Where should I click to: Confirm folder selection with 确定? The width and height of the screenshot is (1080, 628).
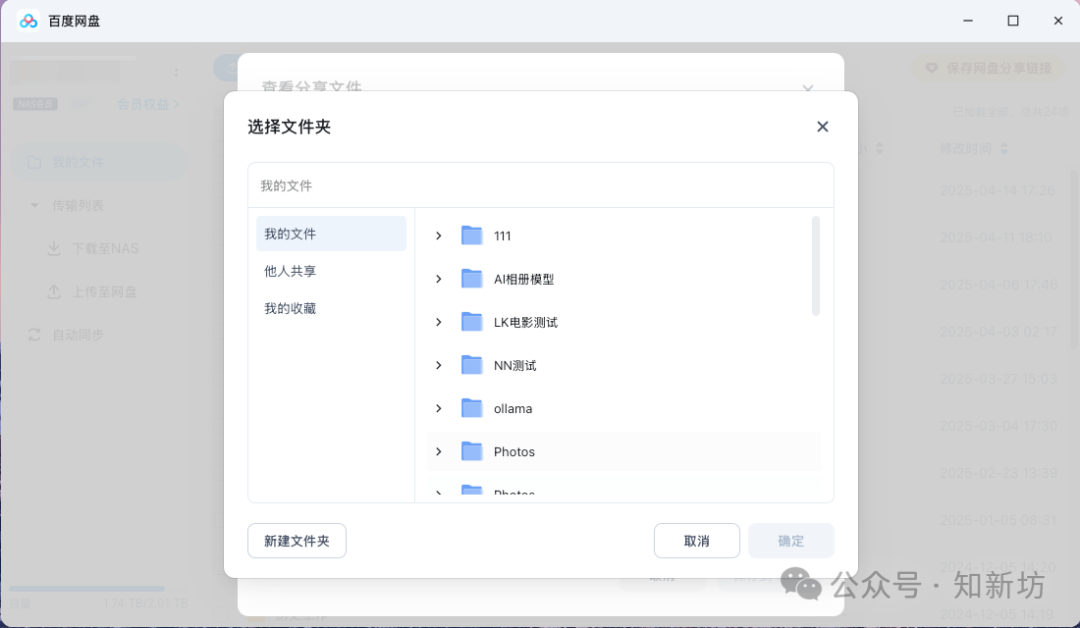click(x=791, y=540)
